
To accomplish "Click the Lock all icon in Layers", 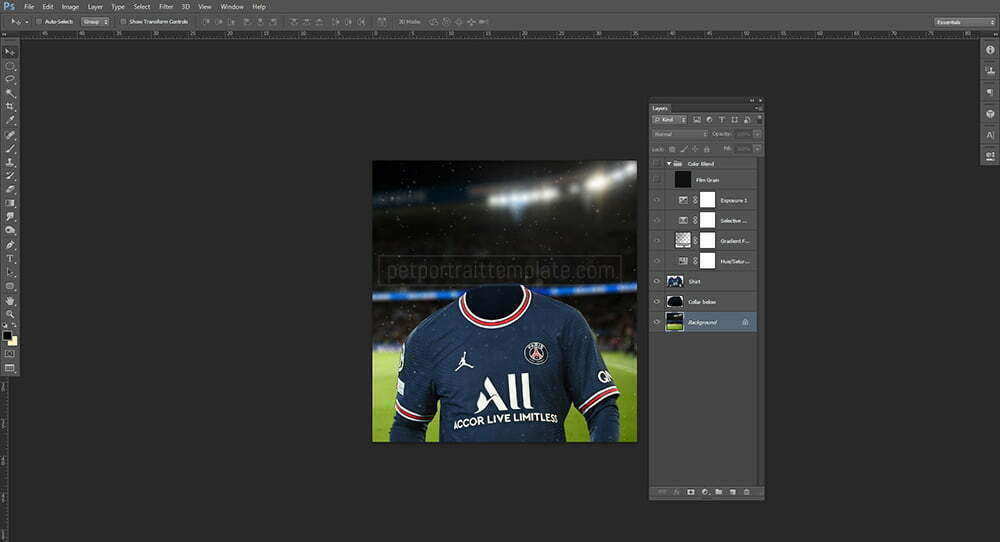I will pos(707,149).
